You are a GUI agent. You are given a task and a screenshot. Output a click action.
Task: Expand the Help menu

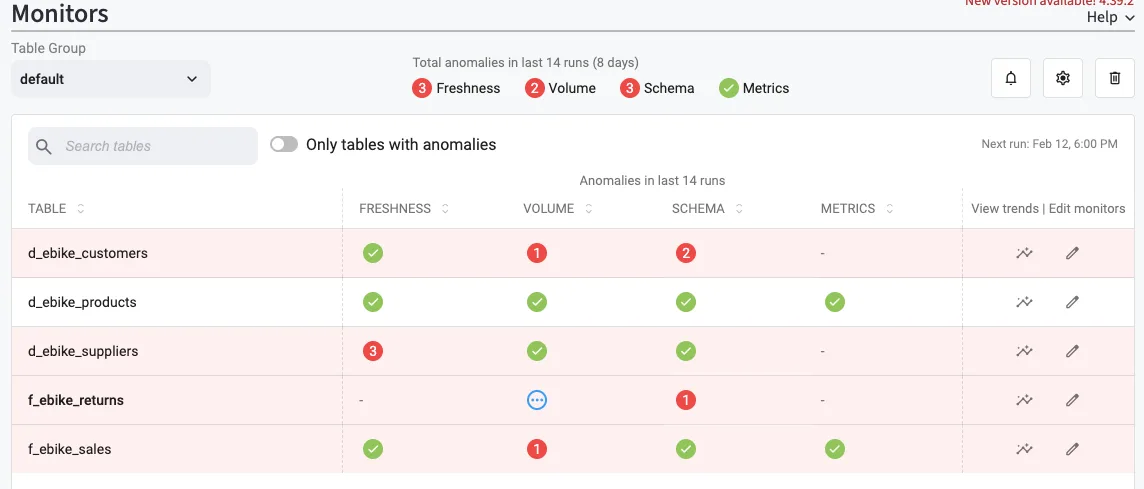[x=1109, y=17]
